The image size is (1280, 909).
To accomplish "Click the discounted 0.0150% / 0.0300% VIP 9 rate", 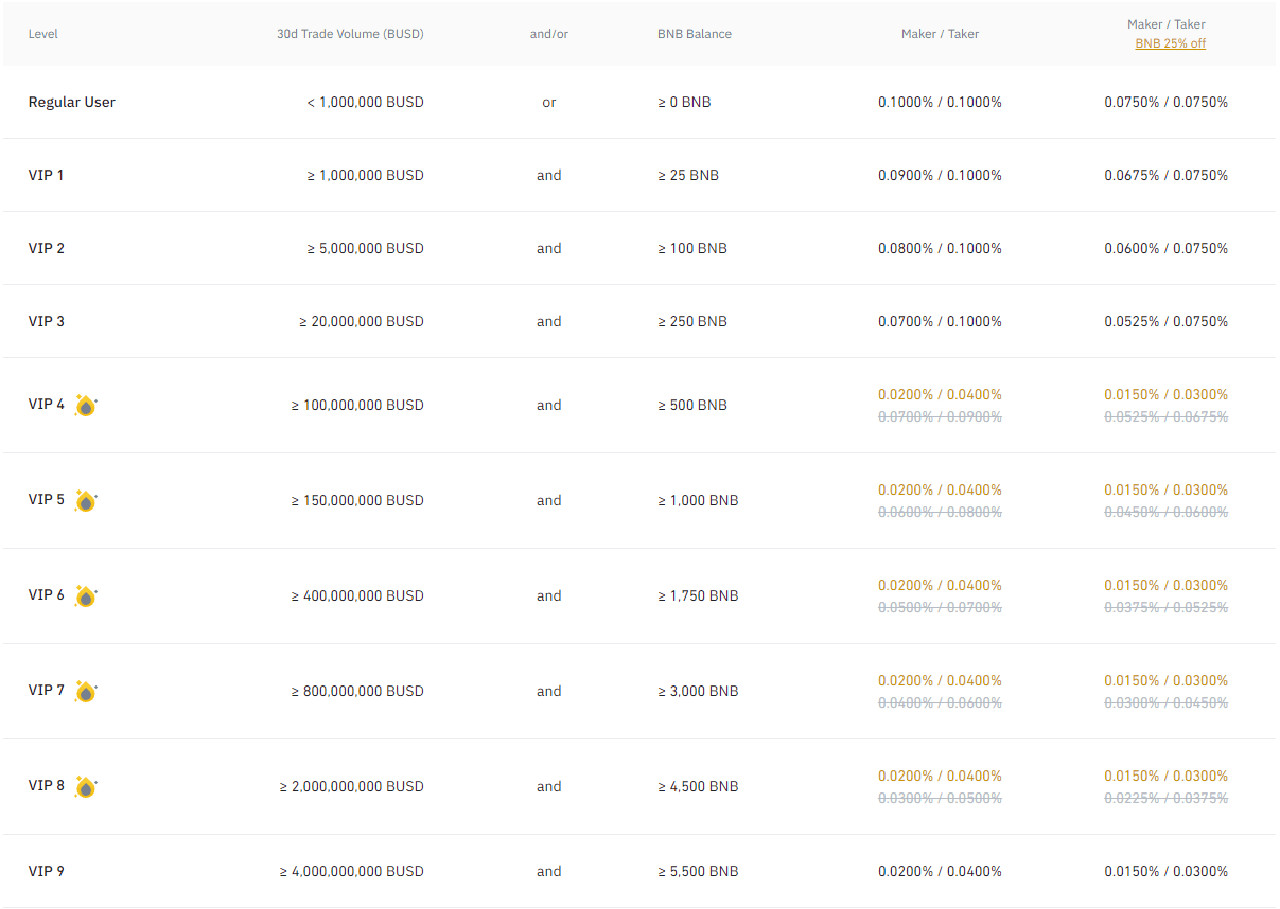I will [x=1166, y=871].
